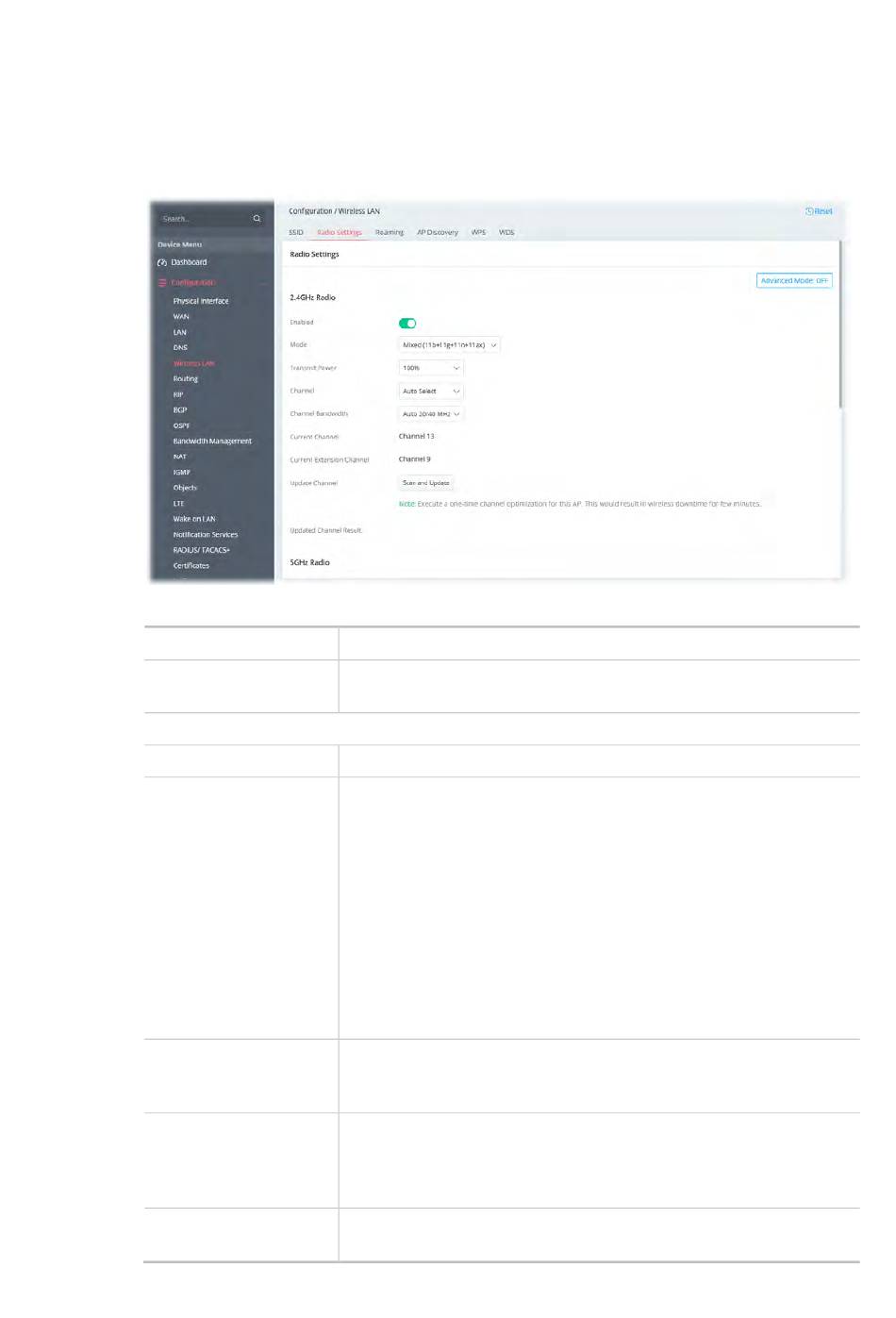Open the Mode dropdown
This screenshot has height=1318, width=896.
[x=450, y=345]
